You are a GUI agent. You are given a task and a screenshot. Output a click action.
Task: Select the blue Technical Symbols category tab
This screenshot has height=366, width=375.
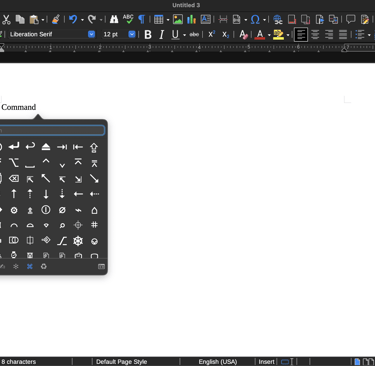point(30,266)
